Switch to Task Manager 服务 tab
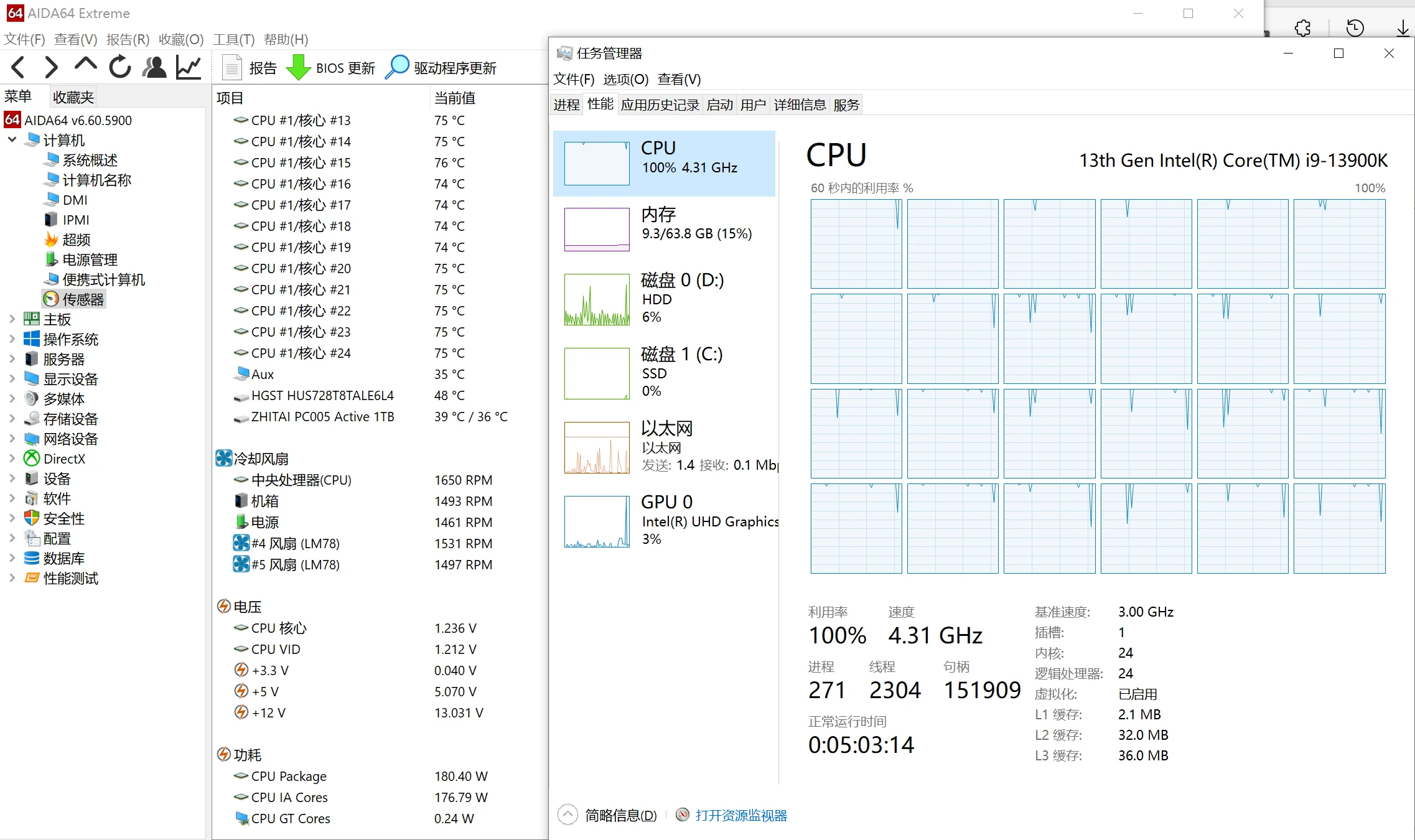1415x840 pixels. [x=846, y=105]
